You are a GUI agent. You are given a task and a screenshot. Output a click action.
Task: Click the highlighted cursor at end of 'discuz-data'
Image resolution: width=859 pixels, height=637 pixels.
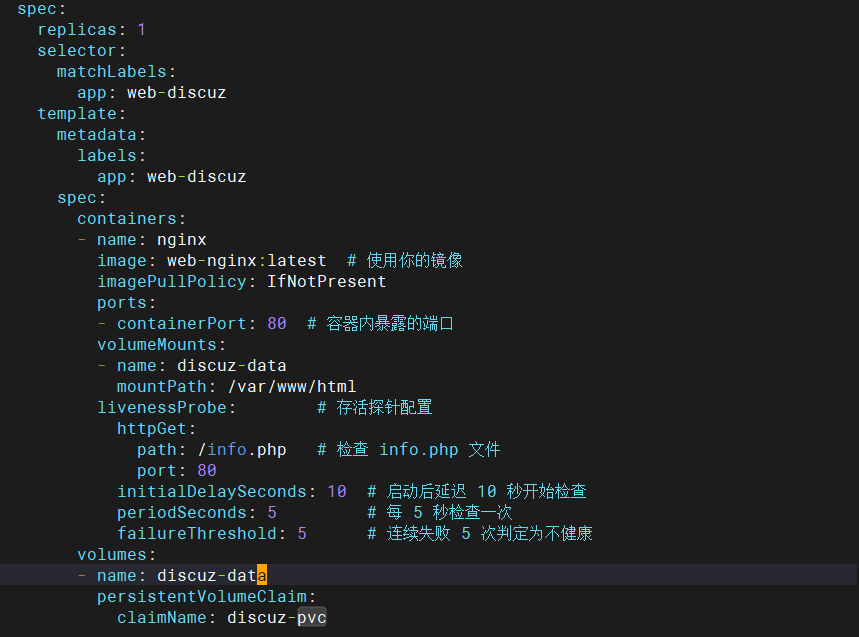pos(262,575)
